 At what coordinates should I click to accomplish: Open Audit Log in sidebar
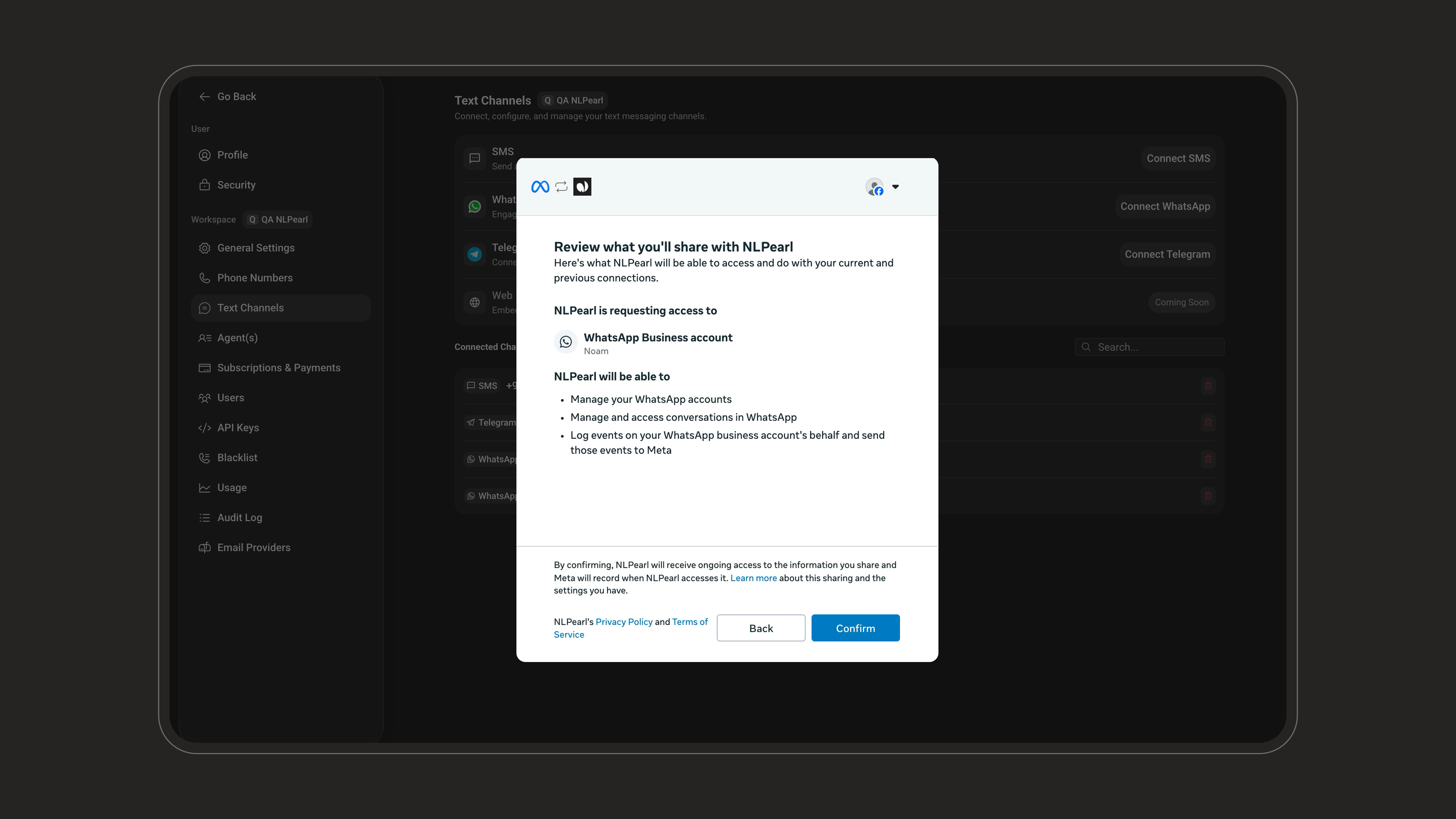point(280,517)
